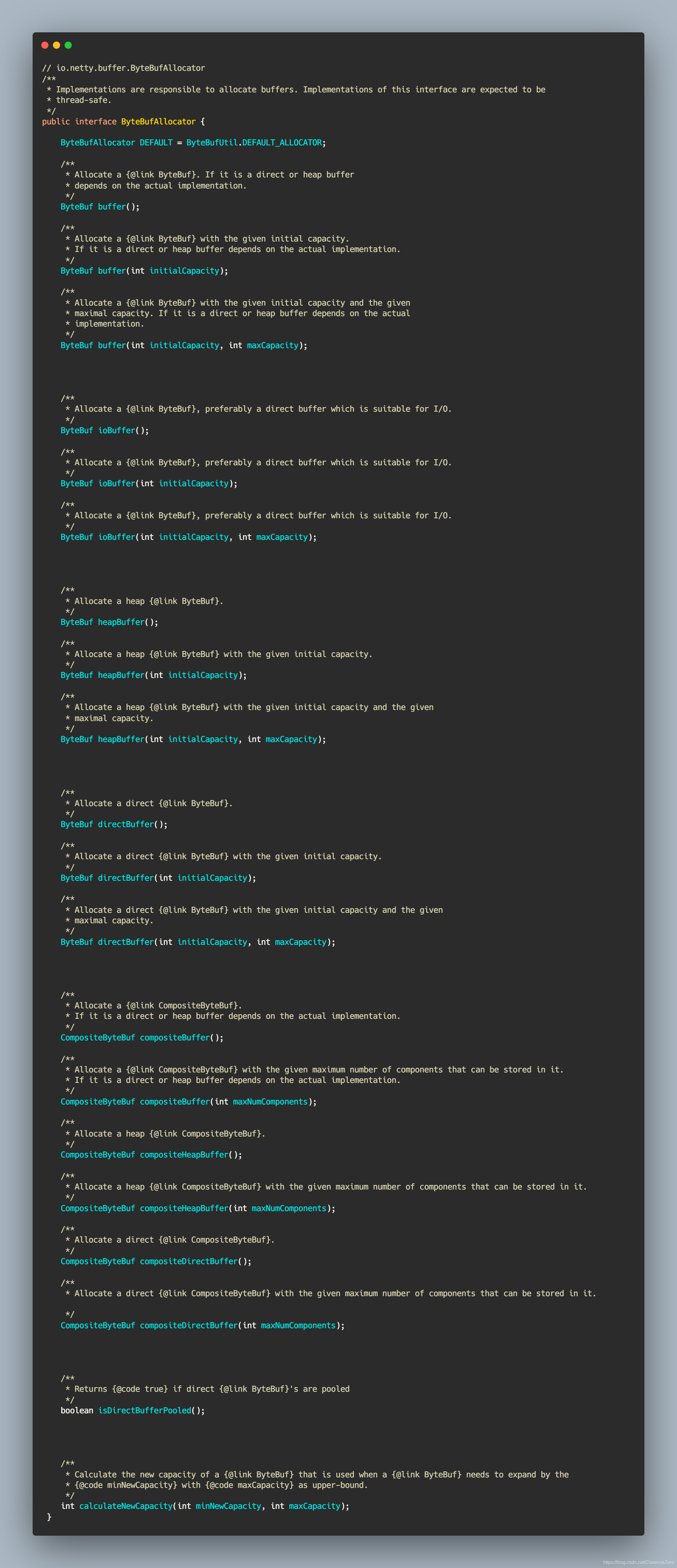
Task: Click the no-argument compositeDirectBuffer() method name
Action: click(x=189, y=1261)
